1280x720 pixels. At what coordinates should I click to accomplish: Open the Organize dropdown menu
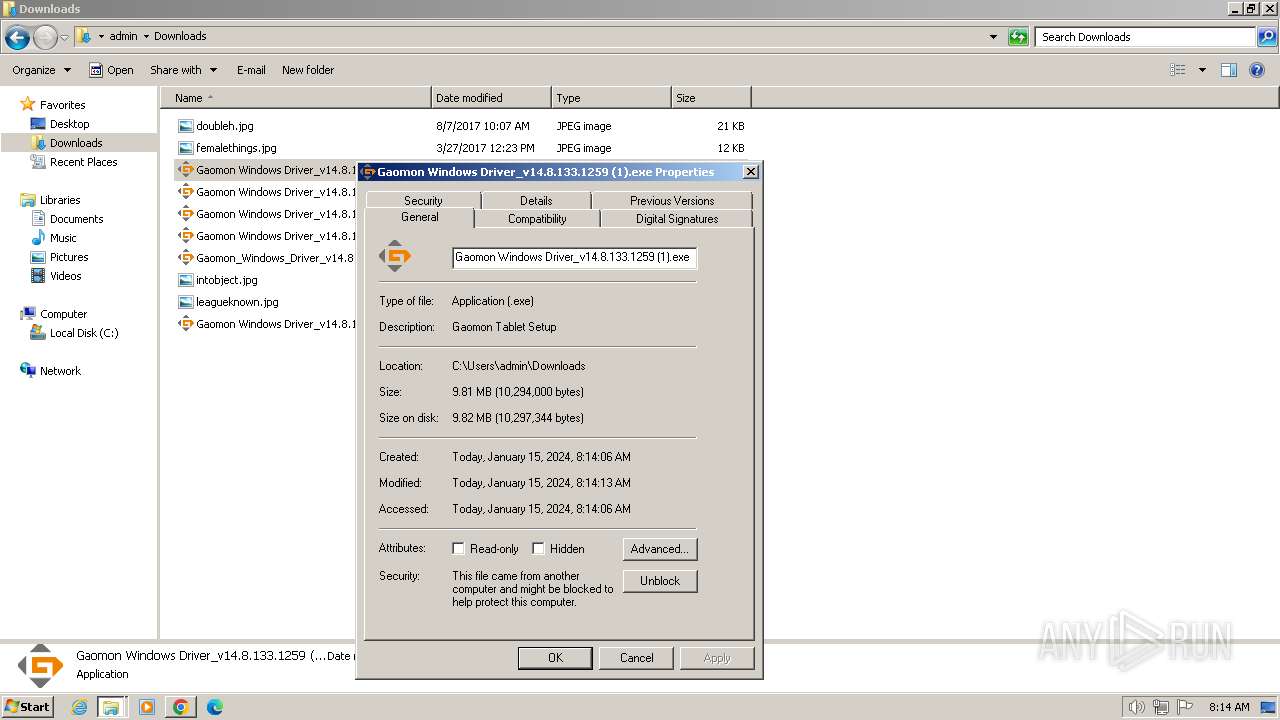tap(41, 70)
